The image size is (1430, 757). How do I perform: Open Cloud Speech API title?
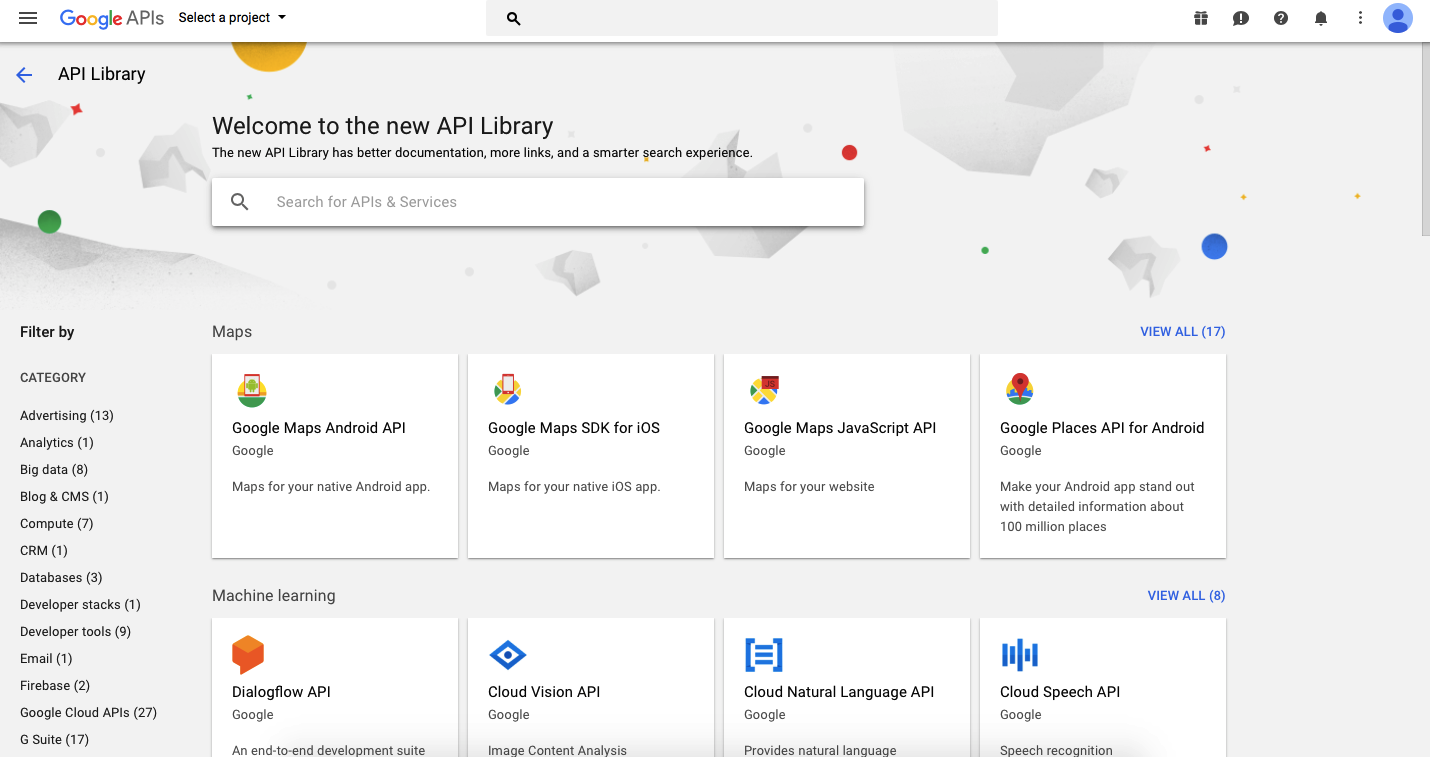click(1060, 692)
